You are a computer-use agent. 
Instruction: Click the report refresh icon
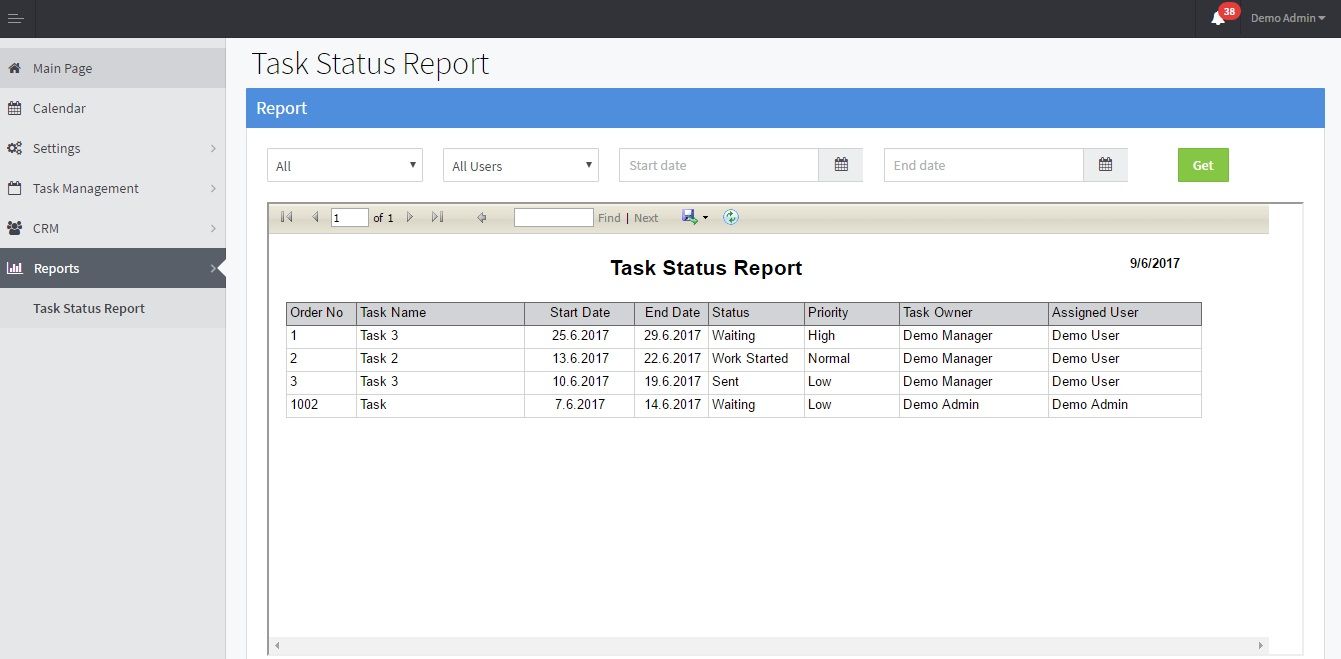click(731, 217)
